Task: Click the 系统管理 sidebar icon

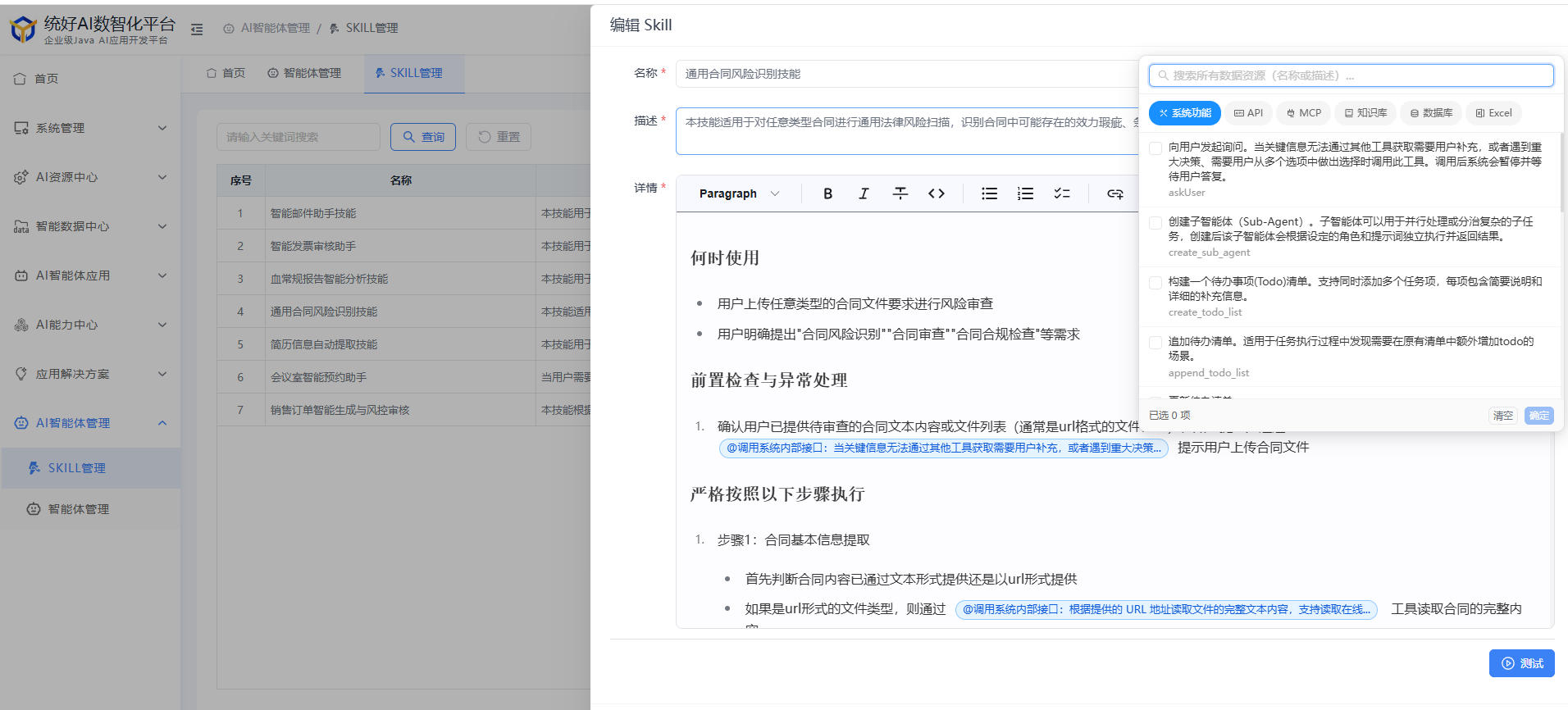Action: click(21, 128)
